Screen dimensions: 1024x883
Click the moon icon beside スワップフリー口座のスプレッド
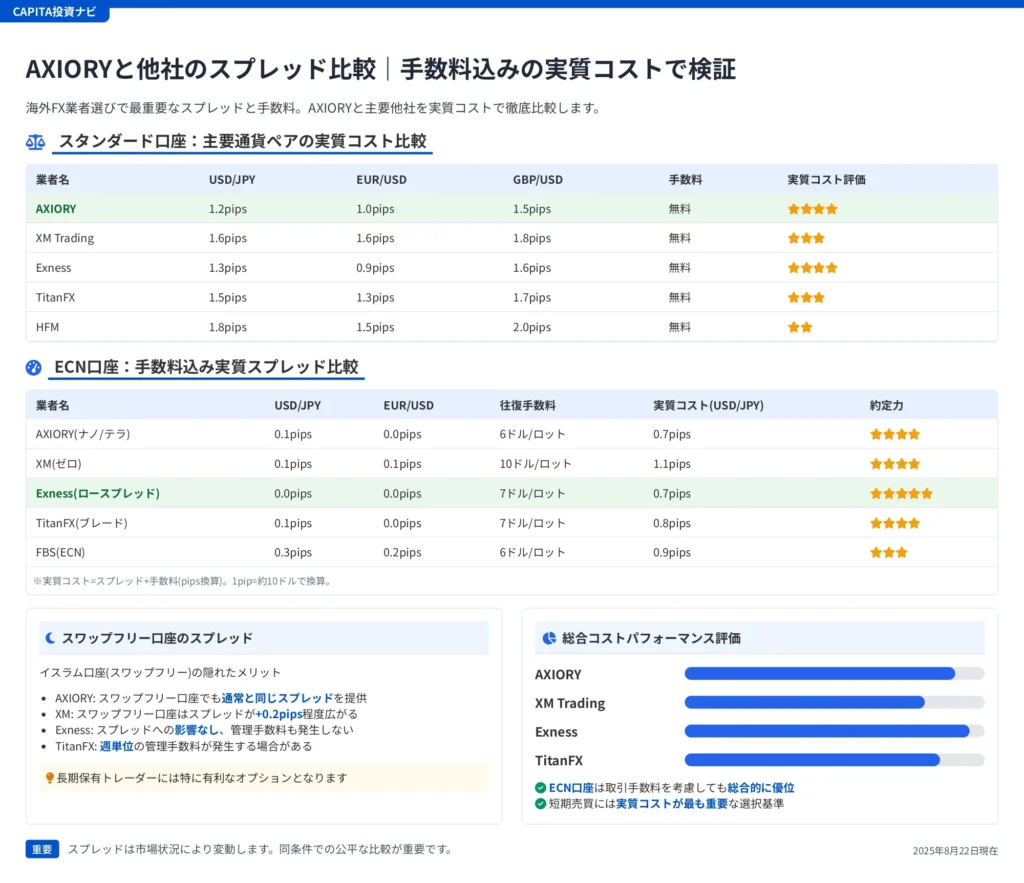(50, 638)
